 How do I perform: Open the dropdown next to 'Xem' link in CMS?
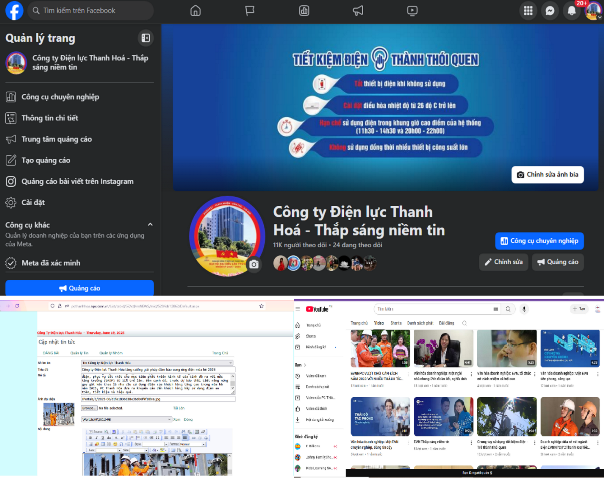126,420
